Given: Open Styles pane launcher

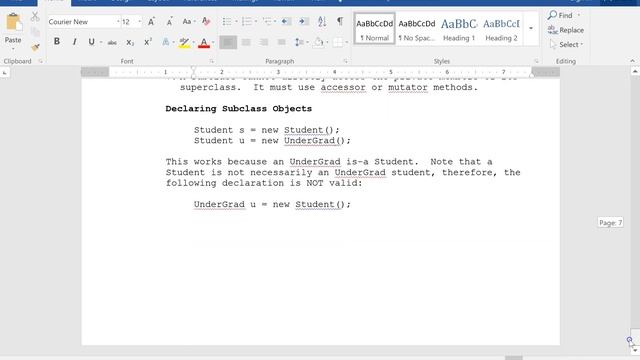Looking at the screenshot, I should pos(536,61).
